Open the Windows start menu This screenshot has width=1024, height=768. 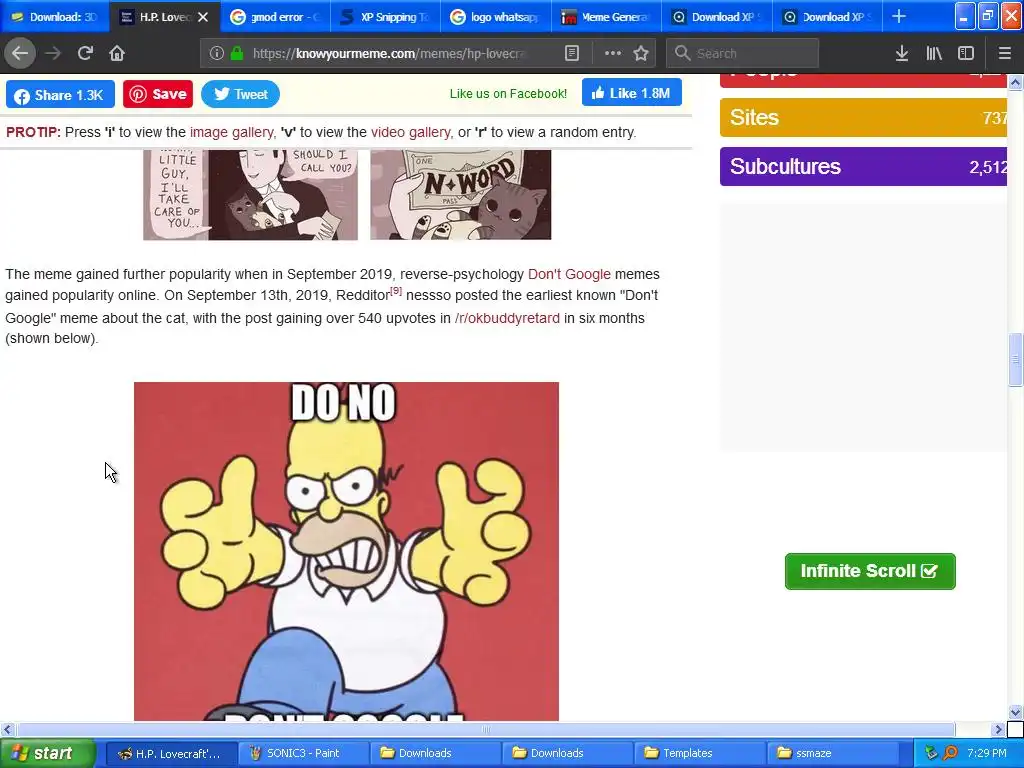(47, 753)
